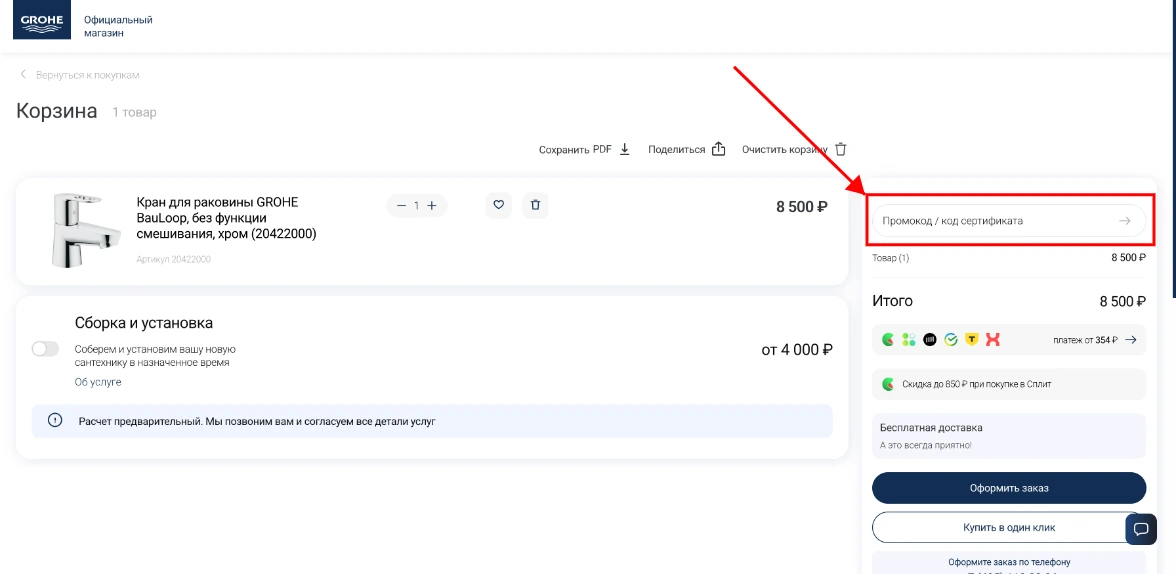Increase faucet quantity with the plus button
1176x574 pixels.
click(x=432, y=206)
